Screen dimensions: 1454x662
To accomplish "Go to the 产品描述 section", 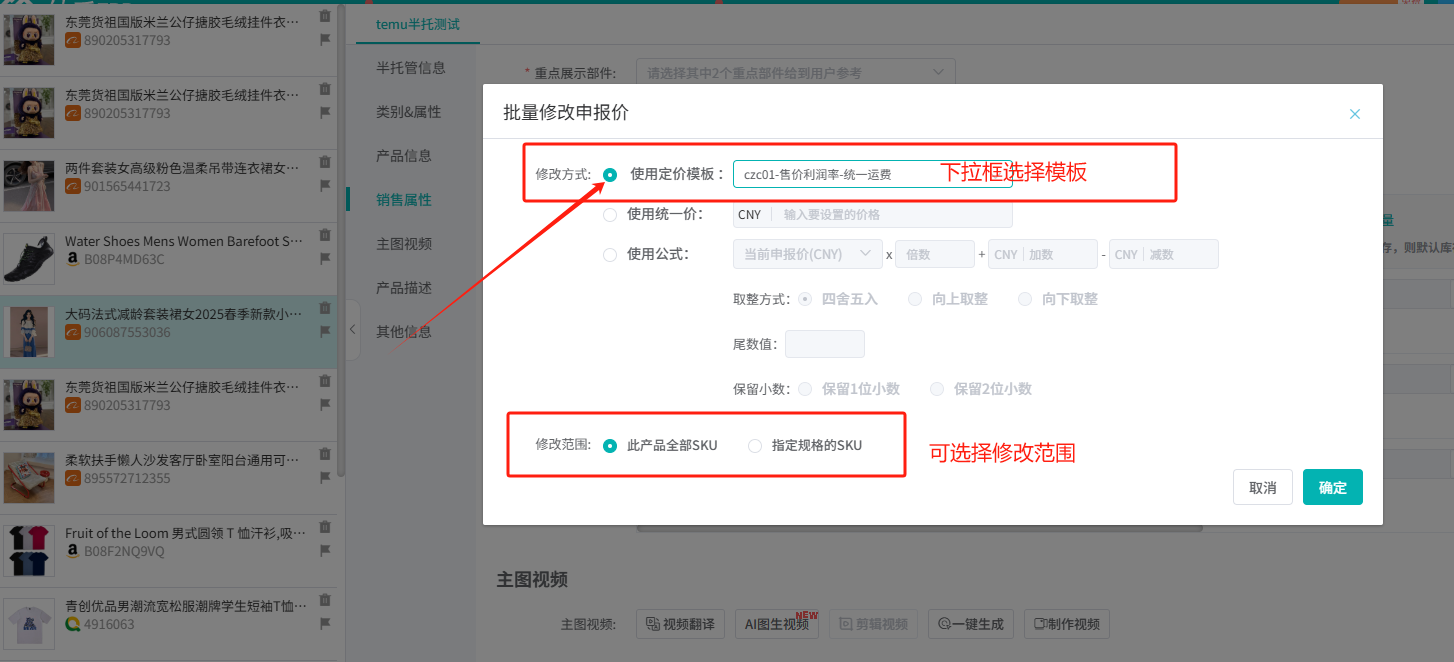I will tap(404, 288).
